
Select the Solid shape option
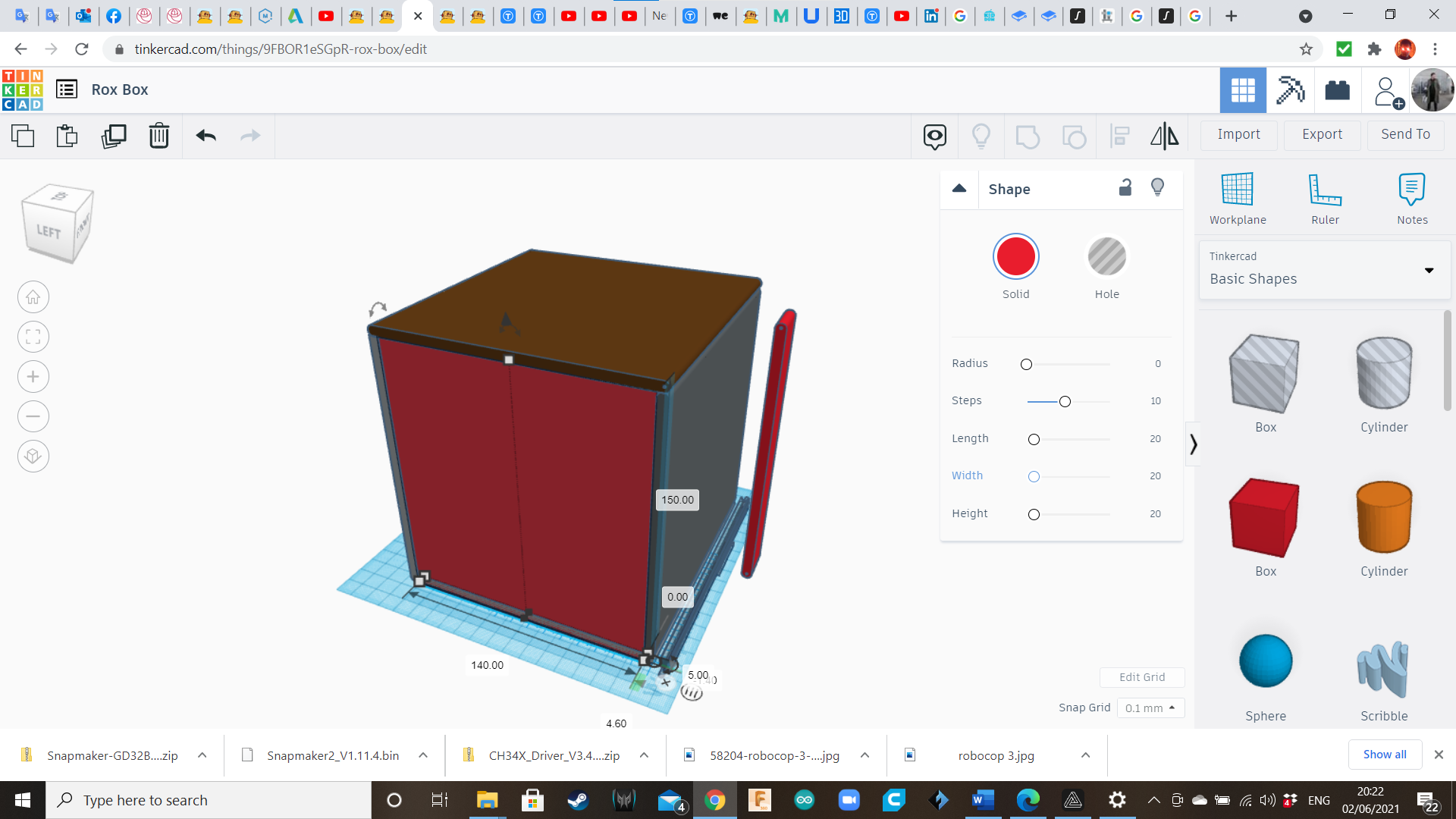pyautogui.click(x=1015, y=257)
